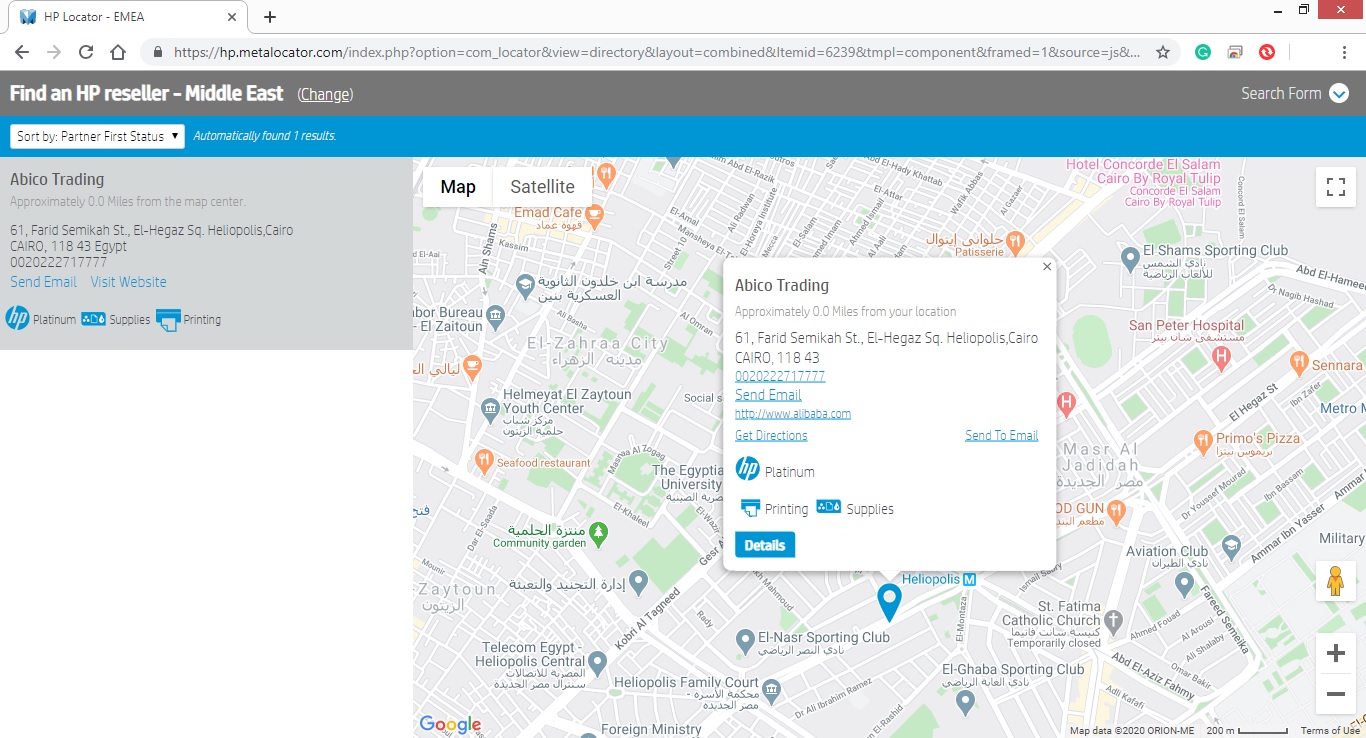Viewport: 1366px width, 738px height.
Task: Bookmark this page with the star icon
Action: click(1163, 52)
